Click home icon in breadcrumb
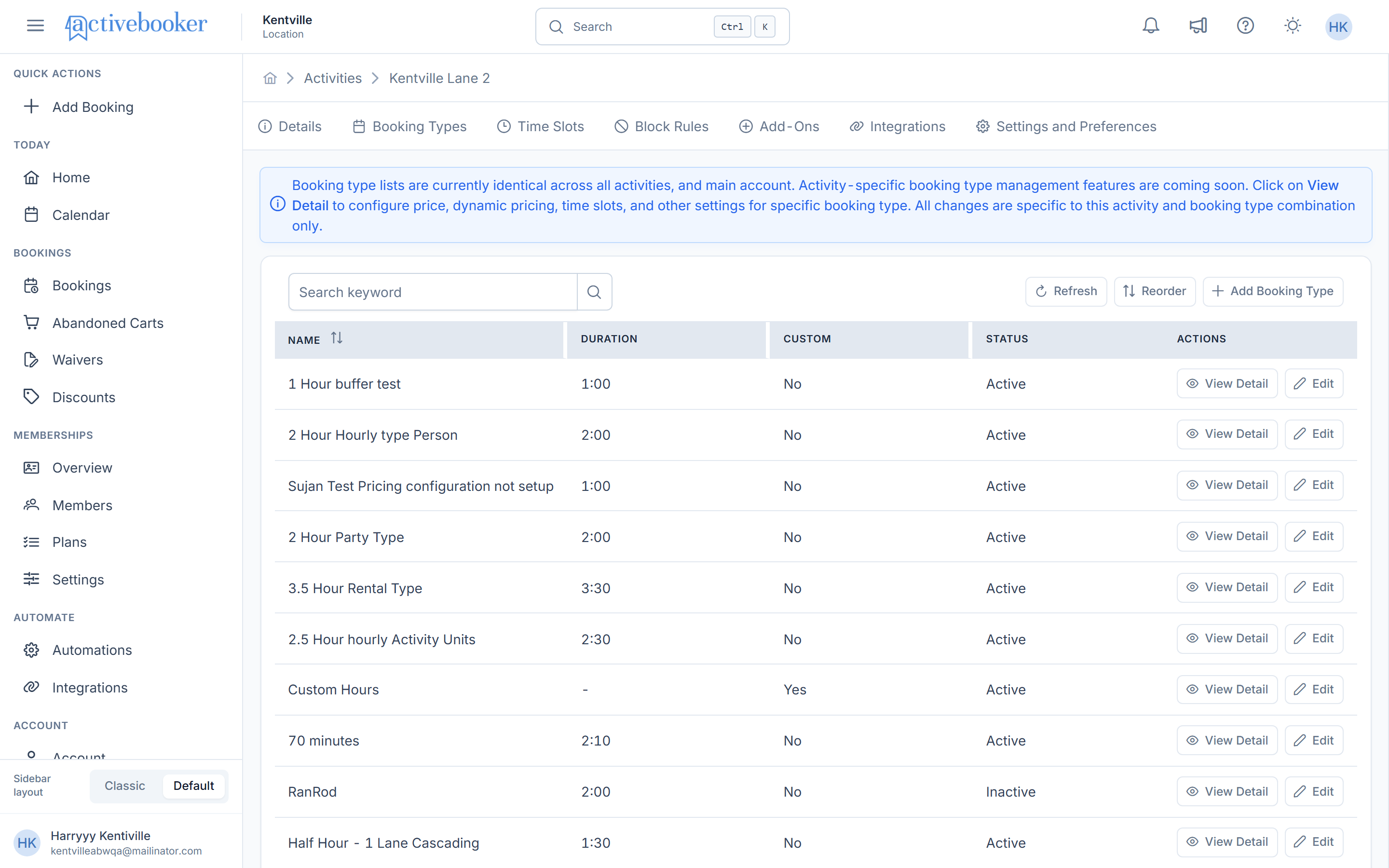 [270, 78]
